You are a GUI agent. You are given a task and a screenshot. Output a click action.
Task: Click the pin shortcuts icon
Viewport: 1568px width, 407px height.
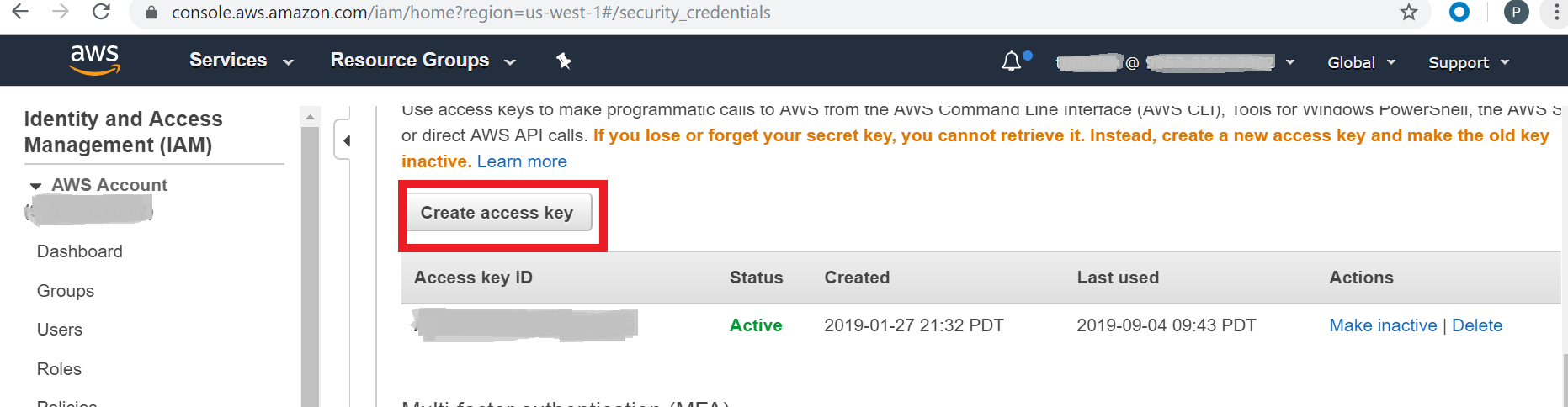click(x=564, y=61)
